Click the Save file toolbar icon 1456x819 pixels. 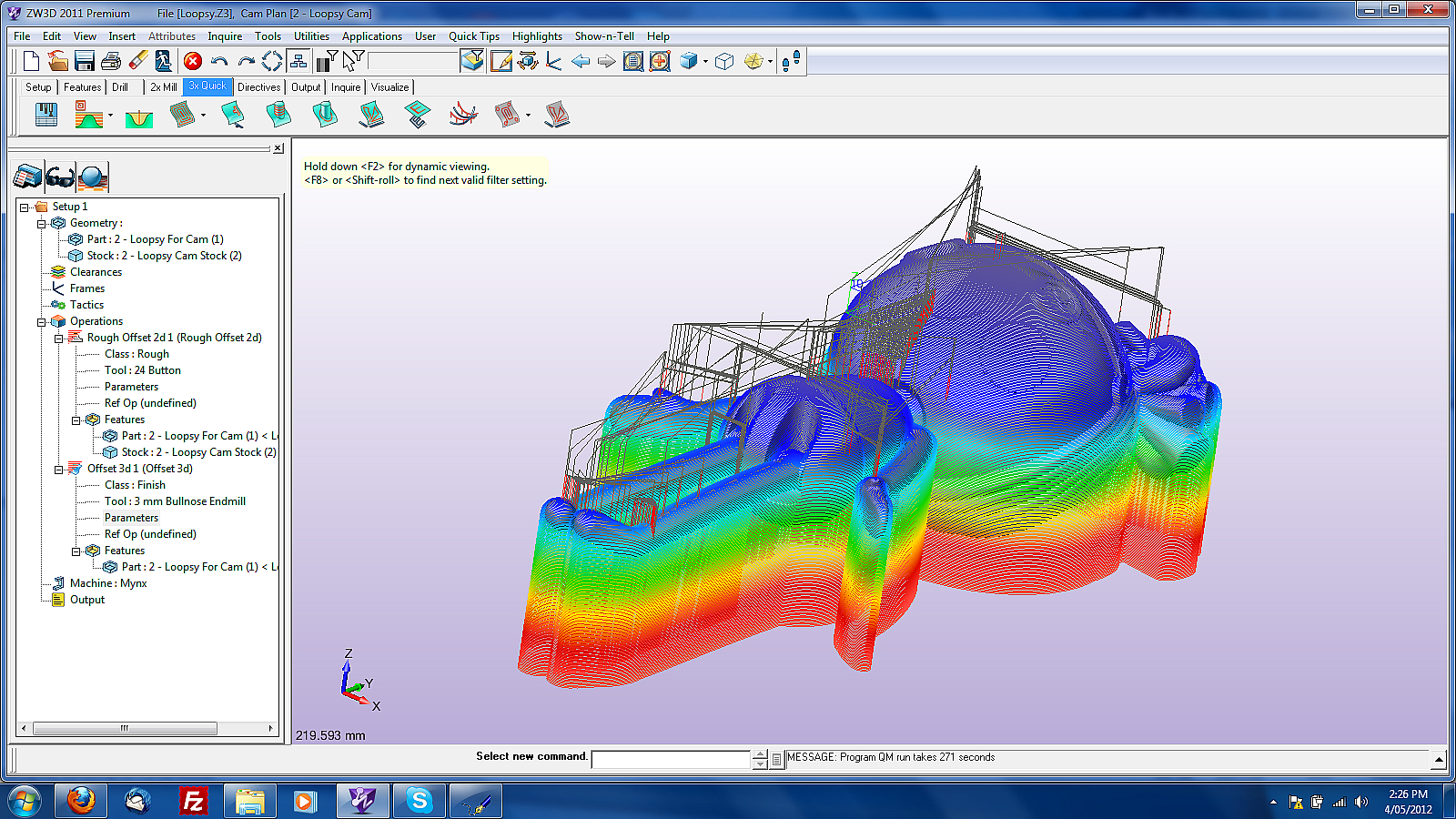(x=84, y=61)
